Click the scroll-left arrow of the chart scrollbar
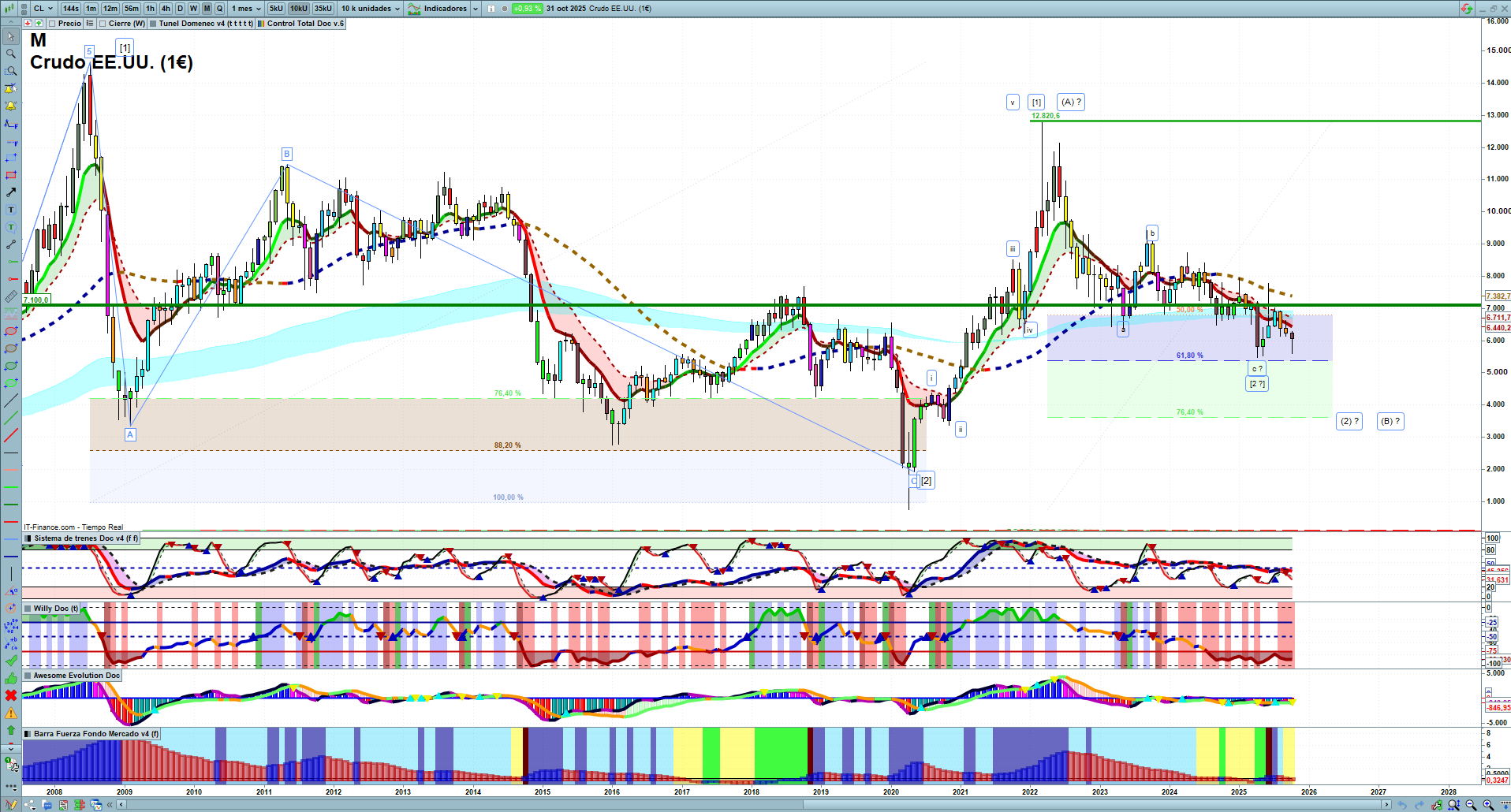 click(x=121, y=805)
